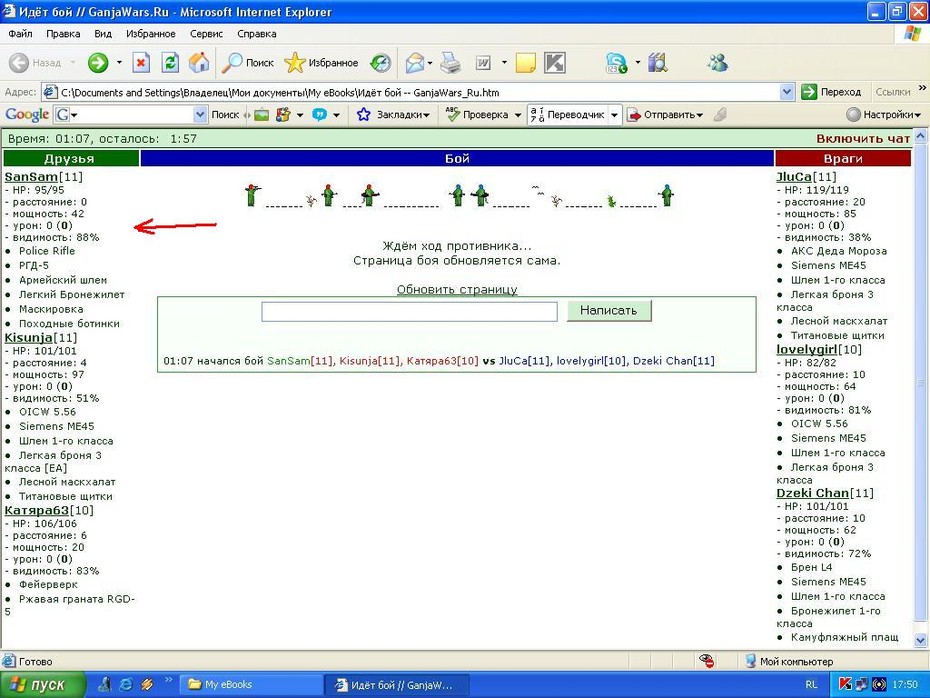Open the address bar dropdown list
930x698 pixels.
click(786, 92)
